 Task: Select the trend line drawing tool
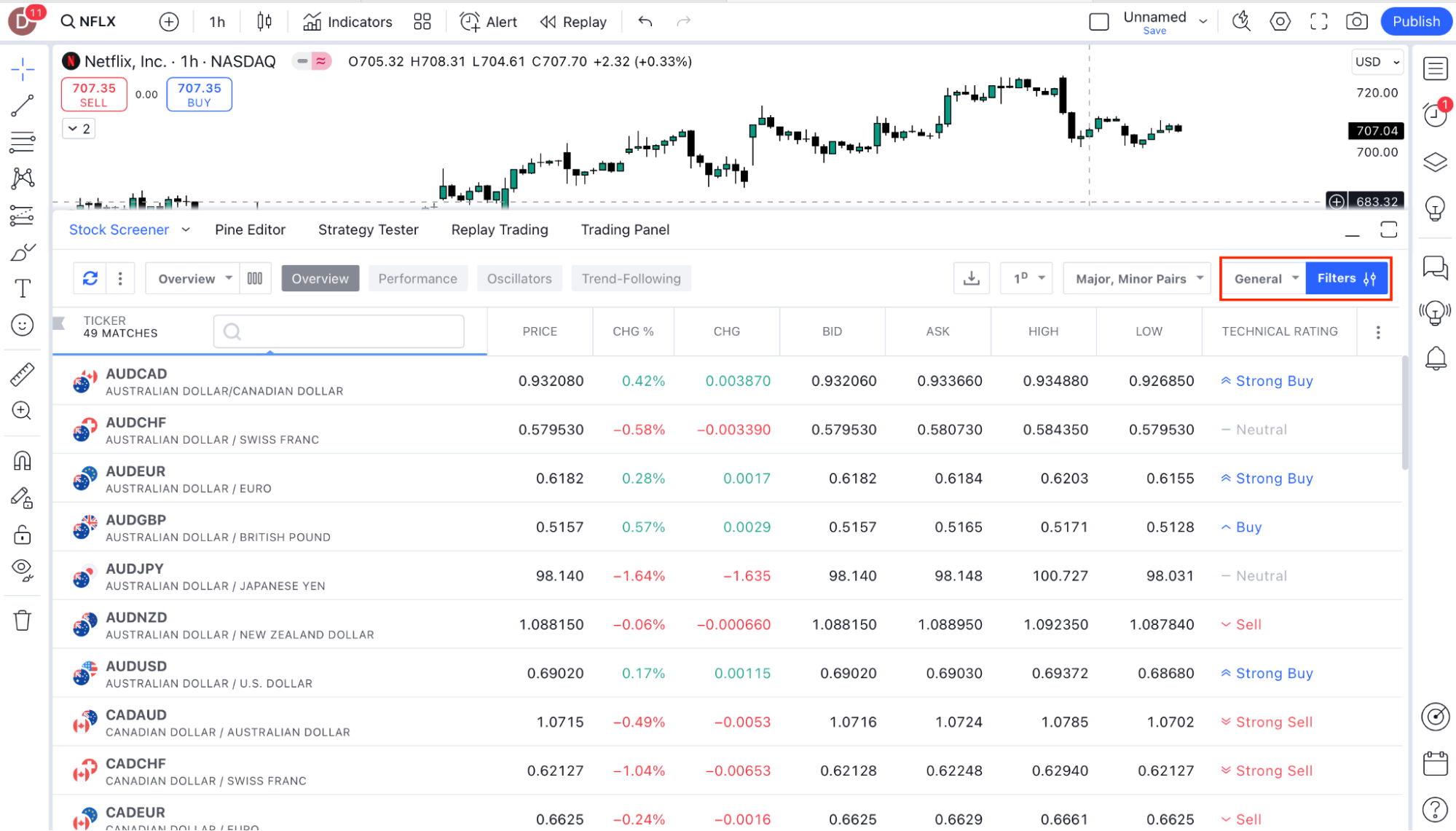click(23, 106)
